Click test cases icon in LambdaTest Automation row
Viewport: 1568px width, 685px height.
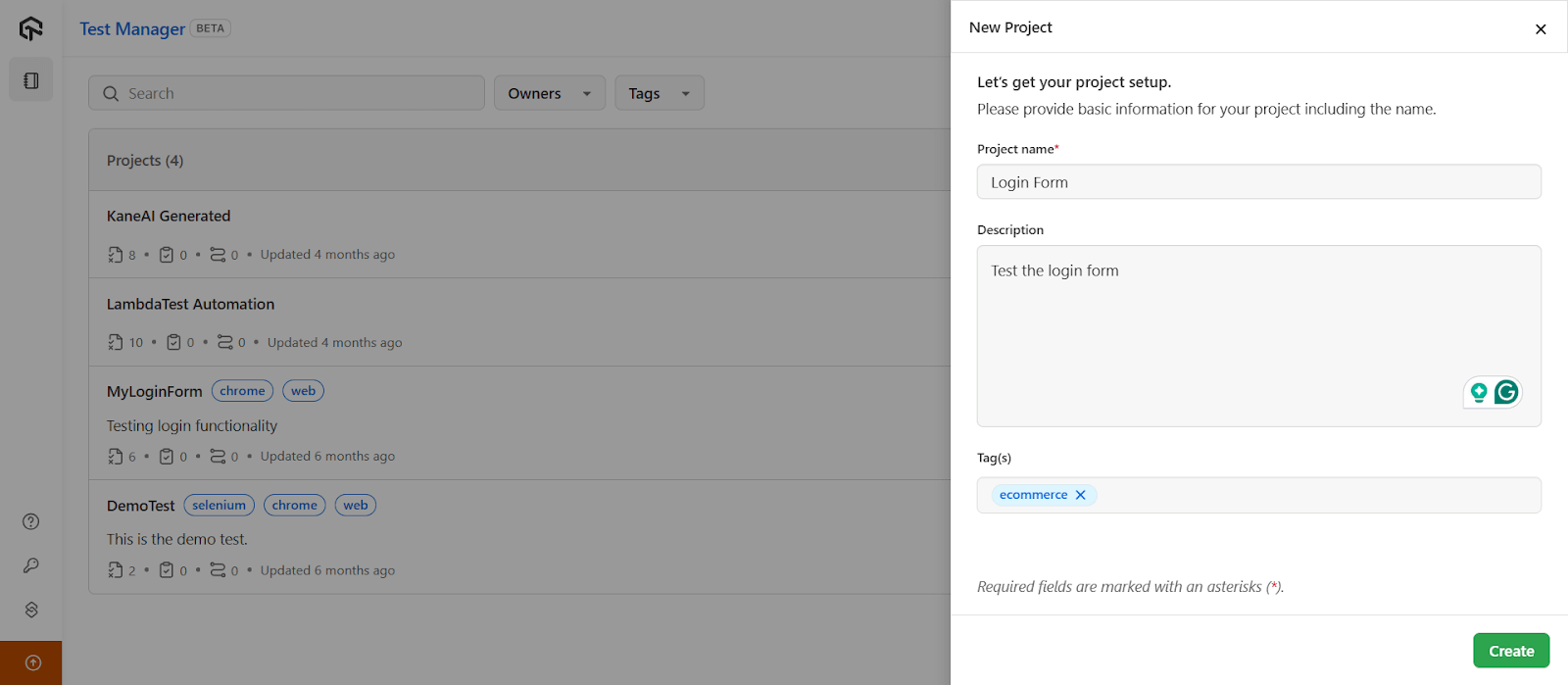116,342
